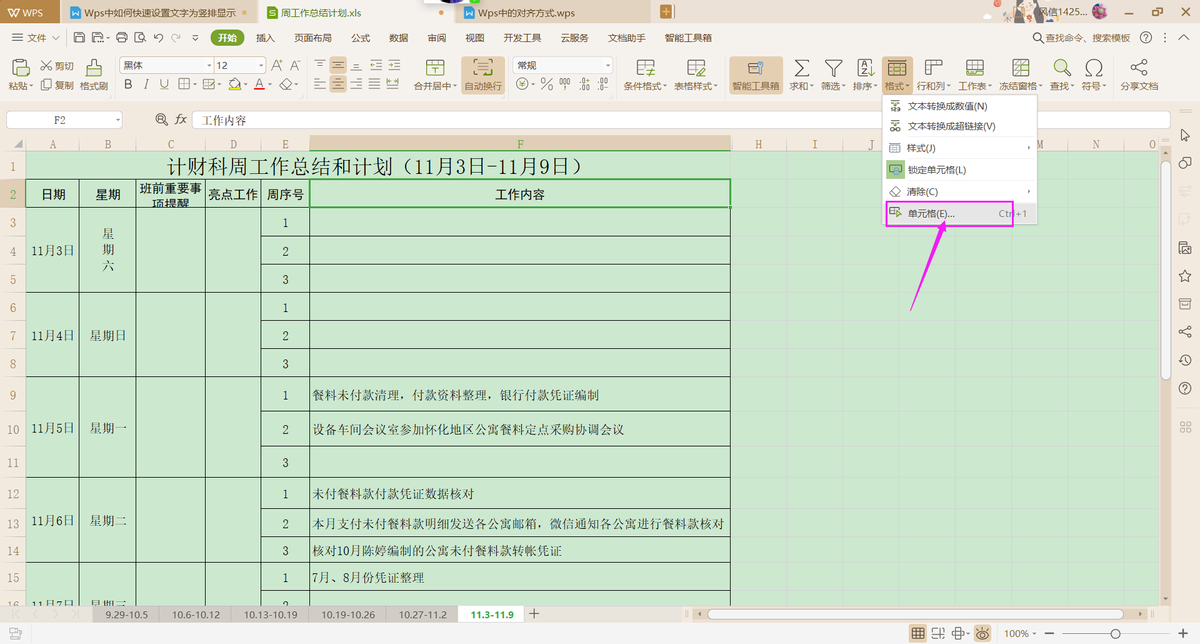Click the Print icon
This screenshot has height=644, width=1200.
pos(122,38)
